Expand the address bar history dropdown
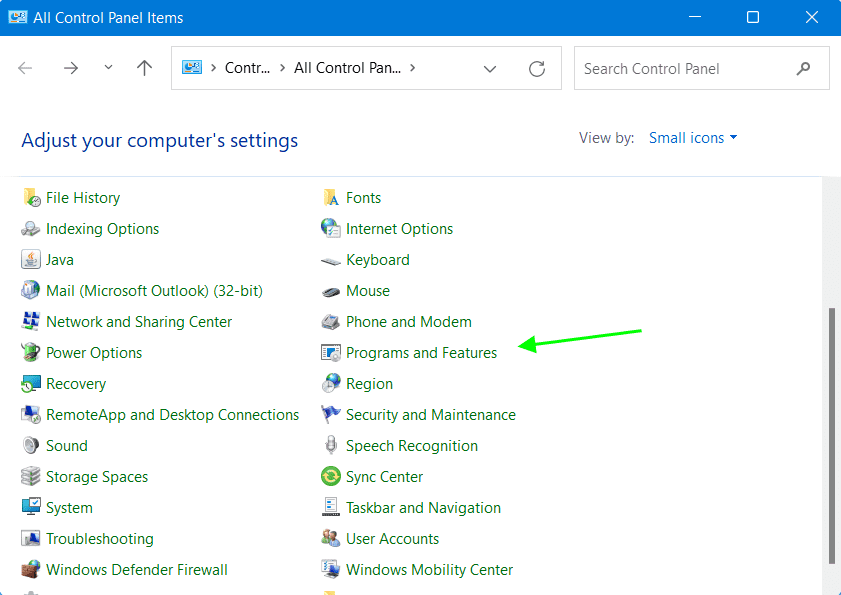The height and width of the screenshot is (595, 841). (x=490, y=69)
